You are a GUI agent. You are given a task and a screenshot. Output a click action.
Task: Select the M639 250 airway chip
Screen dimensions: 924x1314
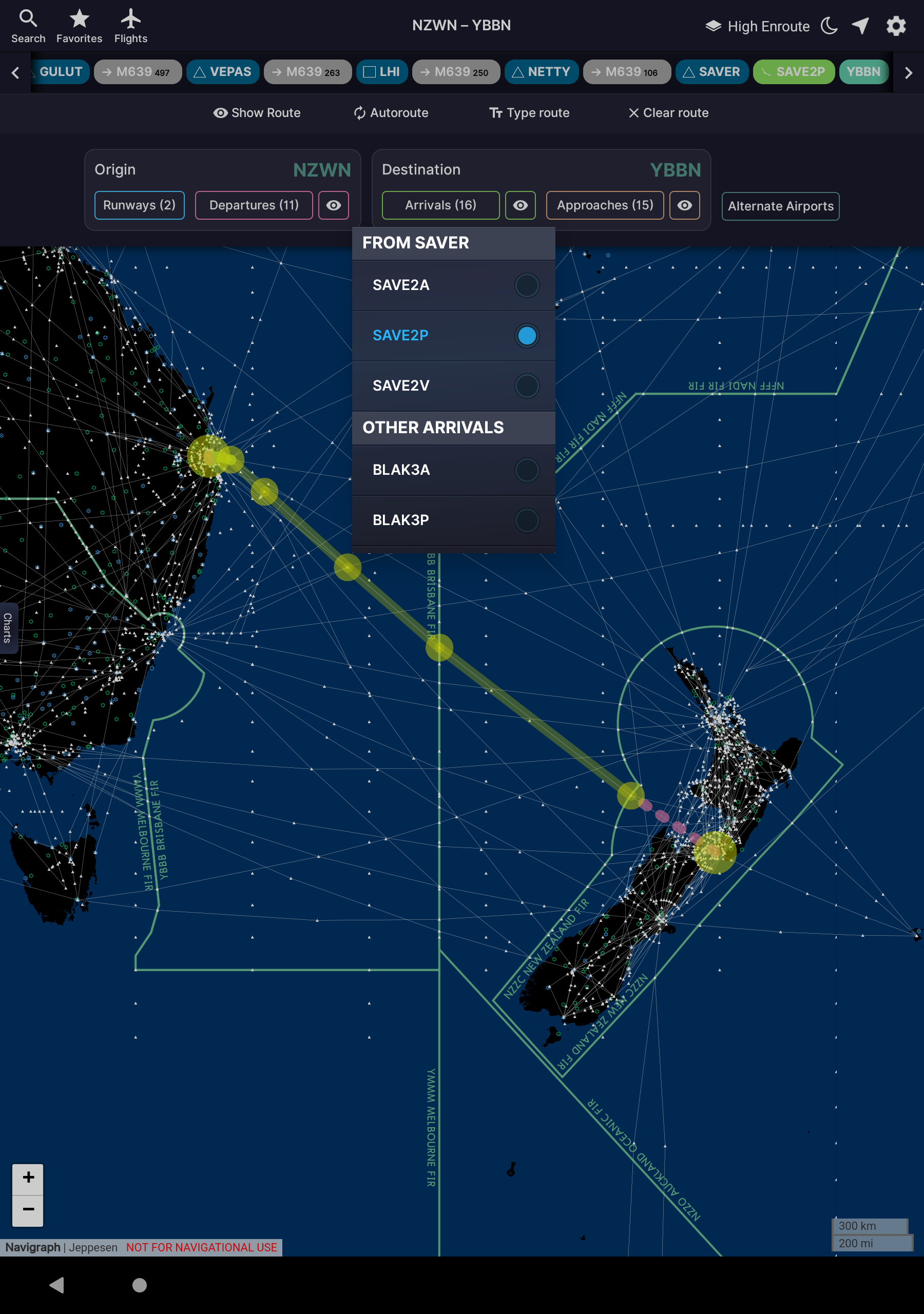tap(456, 72)
